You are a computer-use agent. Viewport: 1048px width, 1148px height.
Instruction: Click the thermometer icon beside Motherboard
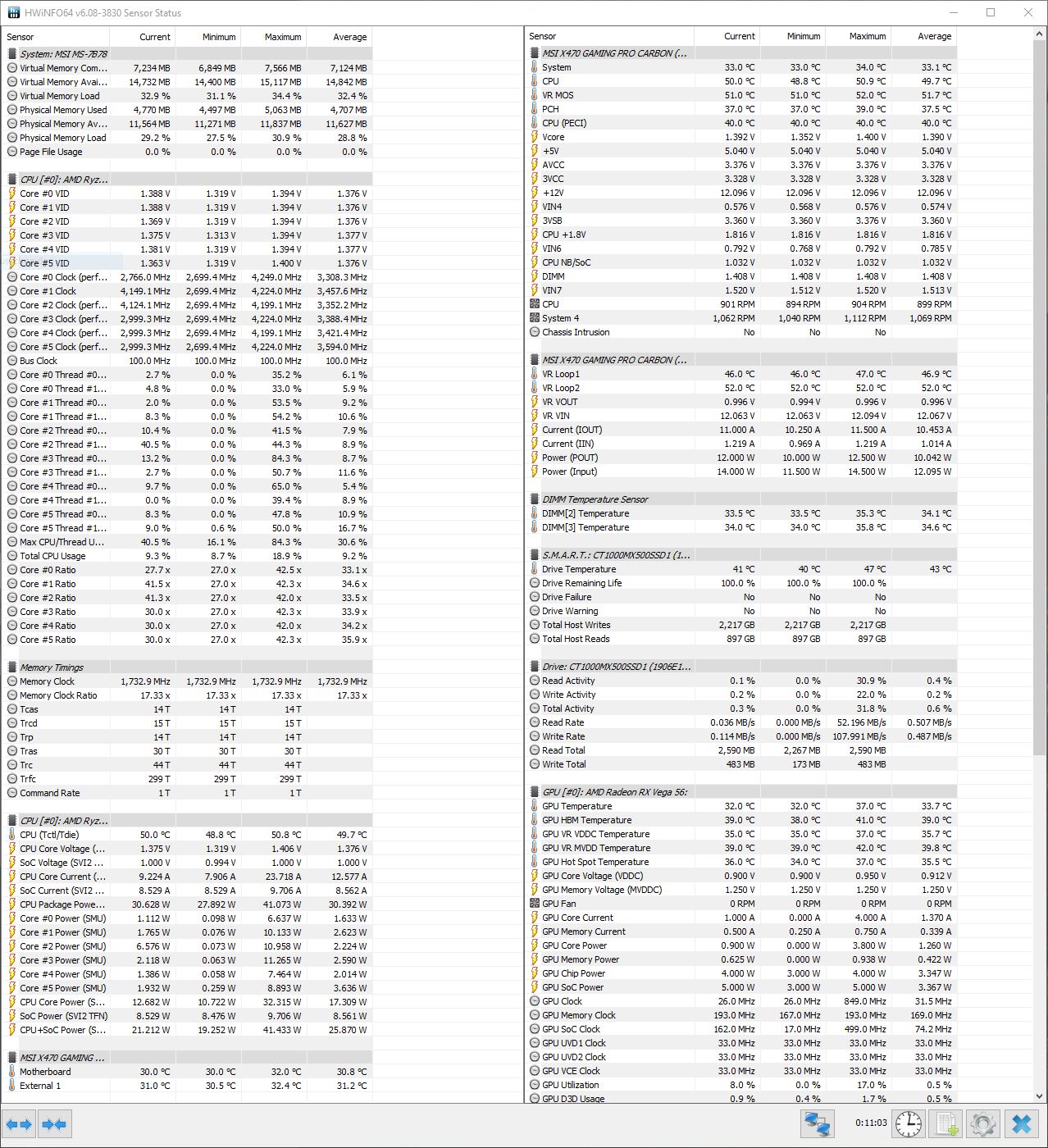click(x=12, y=1072)
